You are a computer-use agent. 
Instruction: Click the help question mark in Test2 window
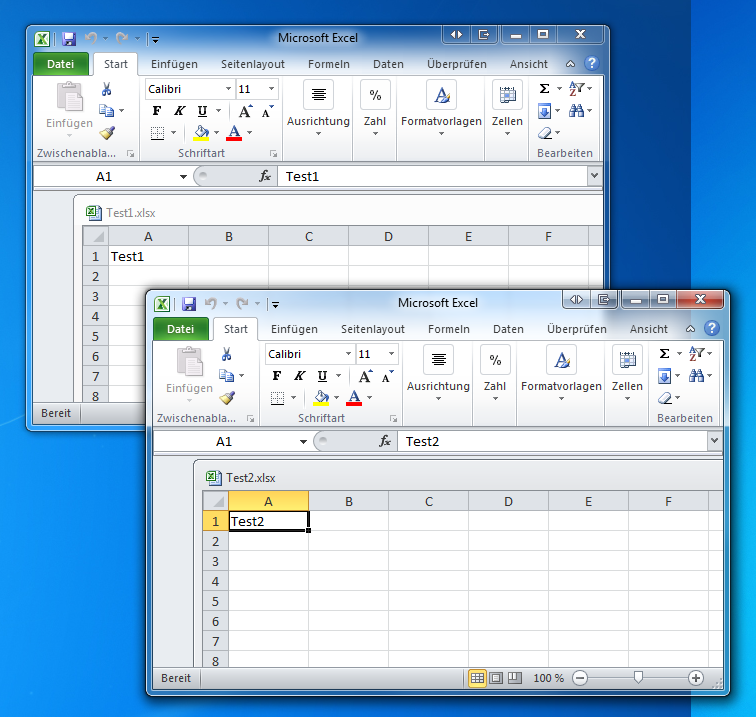[712, 328]
